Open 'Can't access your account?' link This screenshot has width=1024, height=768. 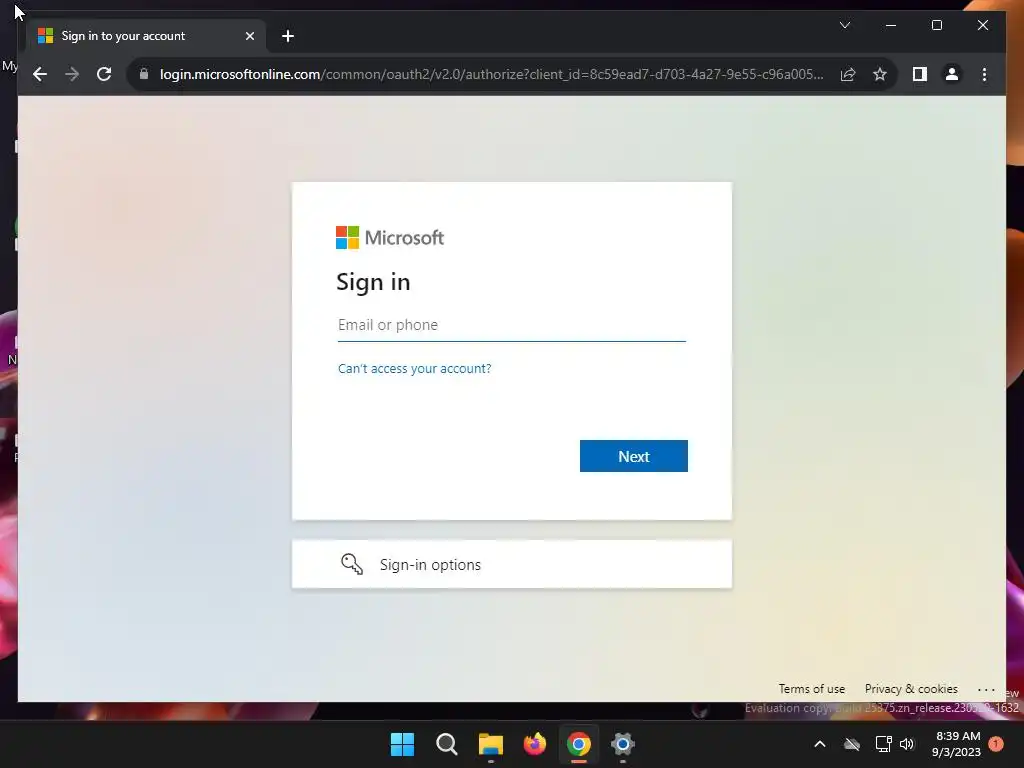(x=414, y=368)
